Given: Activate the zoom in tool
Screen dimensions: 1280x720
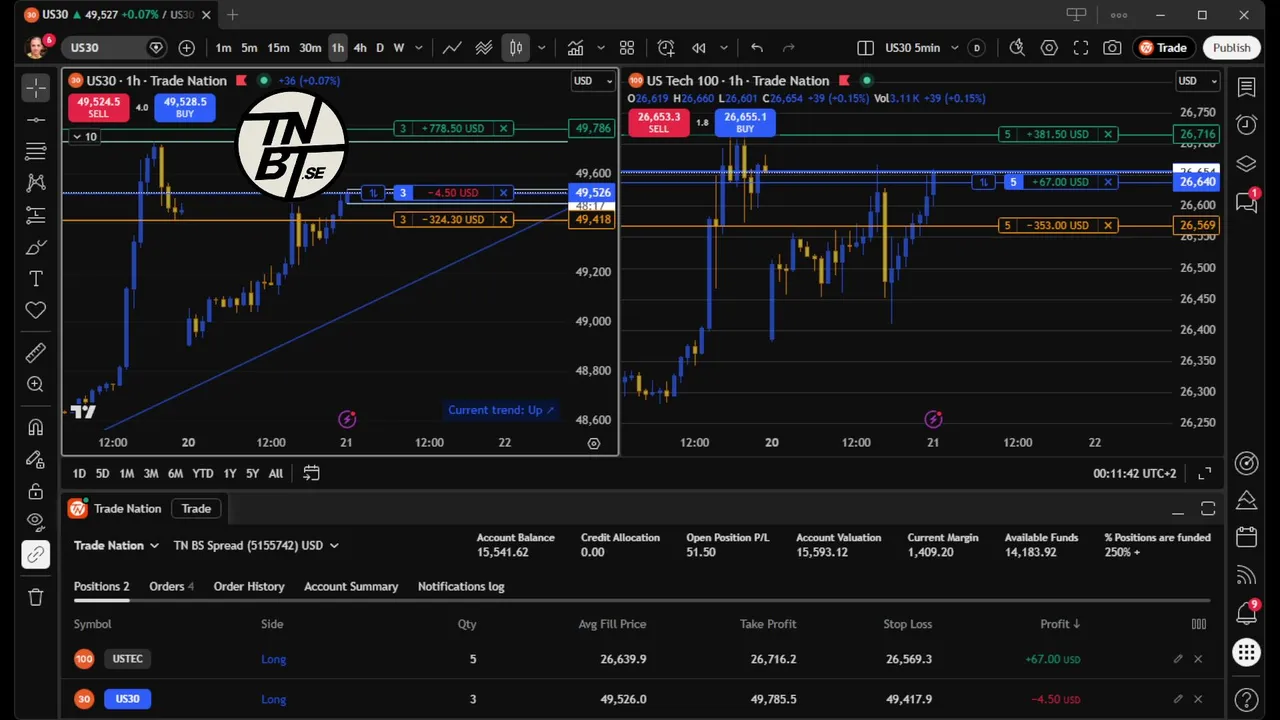Looking at the screenshot, I should (x=36, y=384).
